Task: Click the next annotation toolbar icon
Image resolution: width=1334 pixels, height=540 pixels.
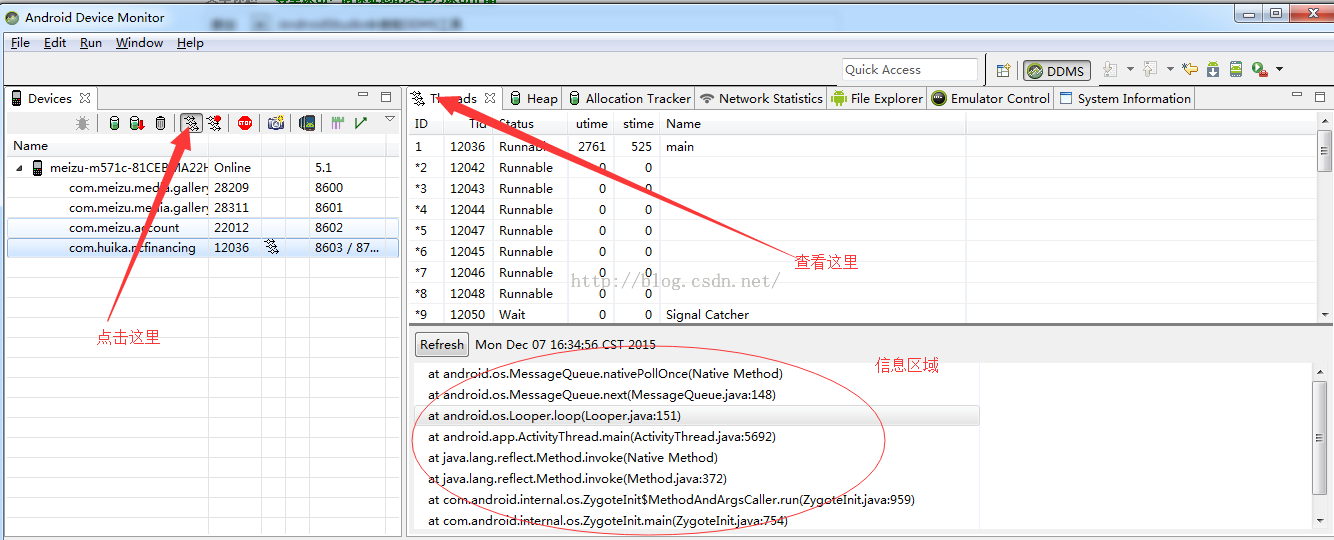Action: (x=1110, y=69)
